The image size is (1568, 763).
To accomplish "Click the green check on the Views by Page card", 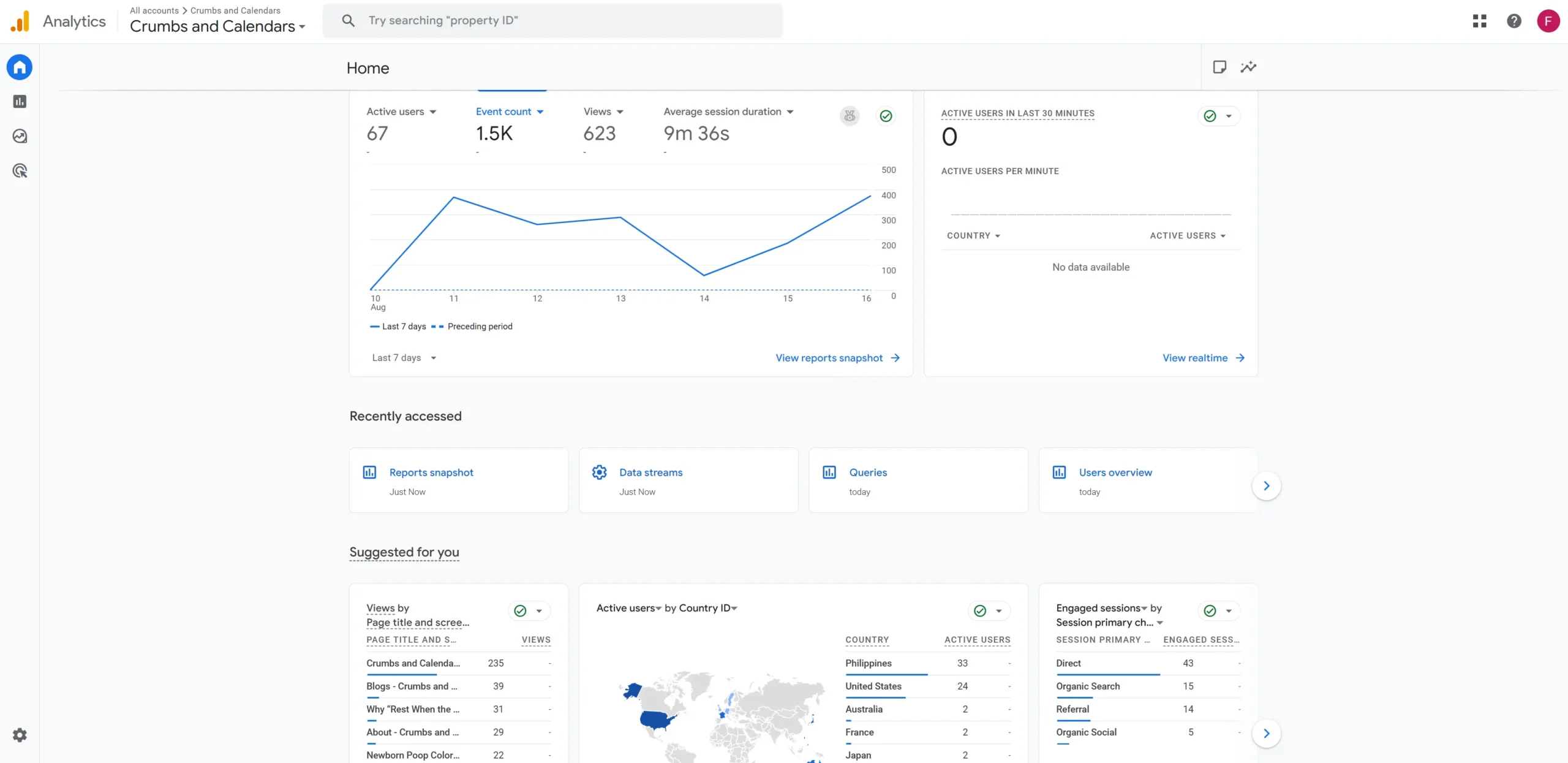I will [520, 610].
